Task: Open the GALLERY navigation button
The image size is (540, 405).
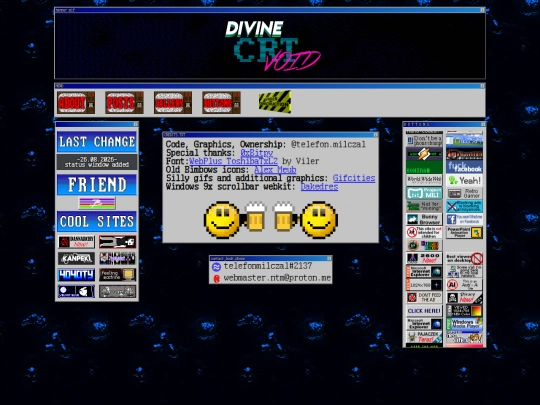Action: tap(173, 103)
